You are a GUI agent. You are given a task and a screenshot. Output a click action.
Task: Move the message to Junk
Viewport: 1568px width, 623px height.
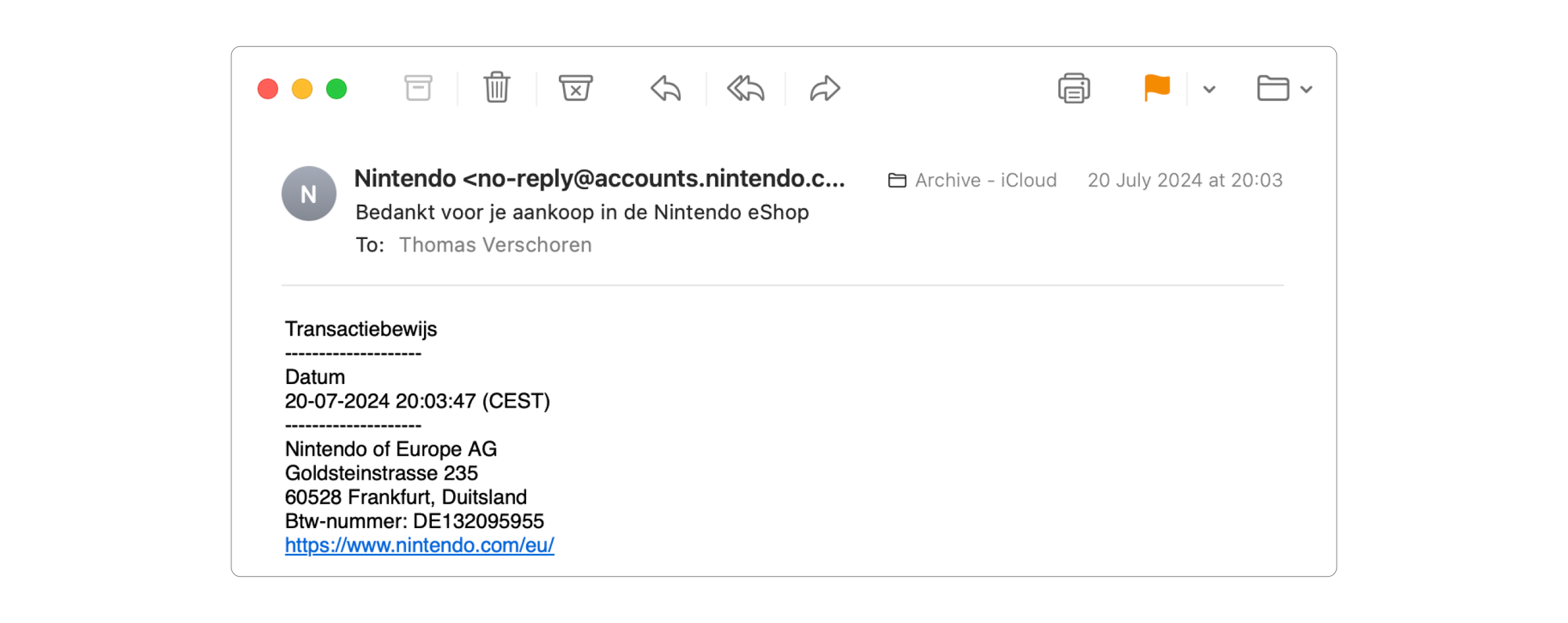click(575, 88)
